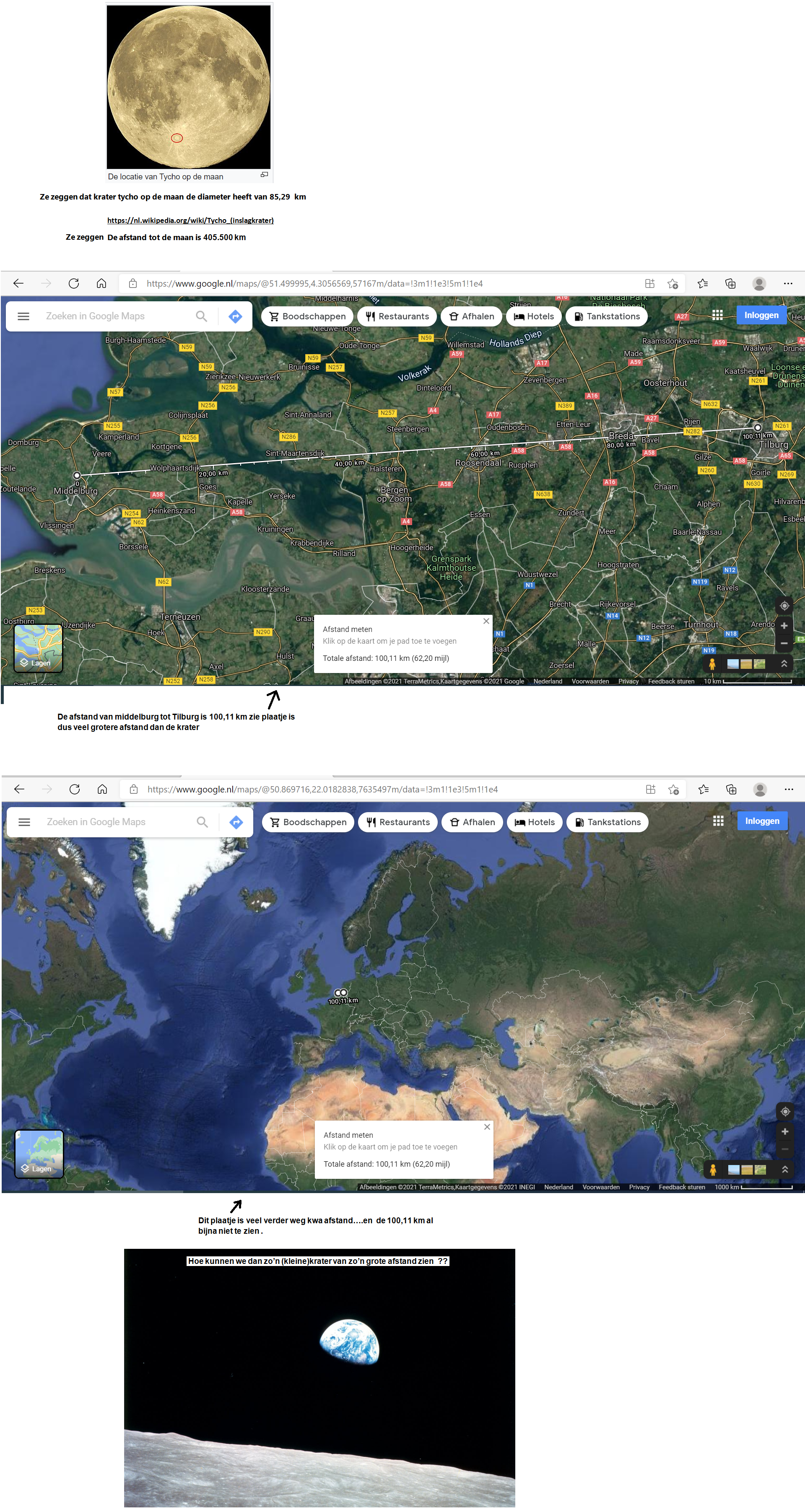805x1512 pixels.
Task: Select the Afhalen chip on the Zeeland map
Action: click(x=472, y=316)
